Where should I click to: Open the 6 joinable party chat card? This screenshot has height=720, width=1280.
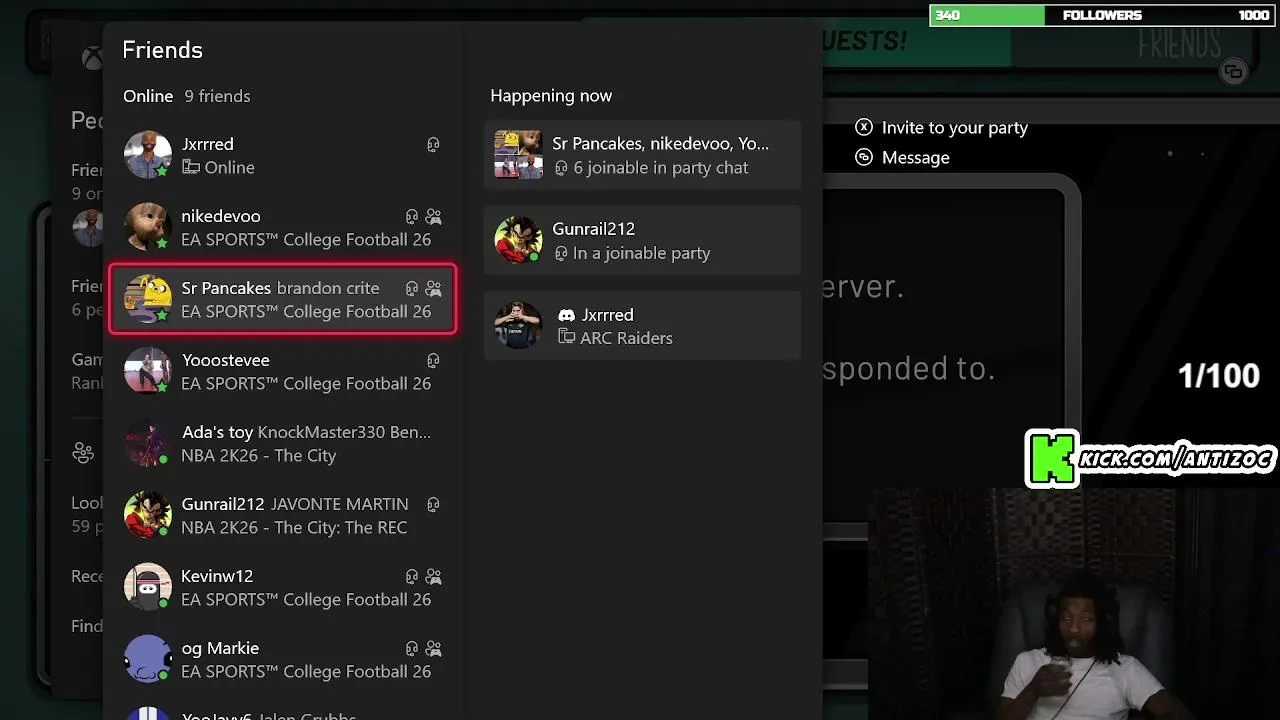(642, 155)
